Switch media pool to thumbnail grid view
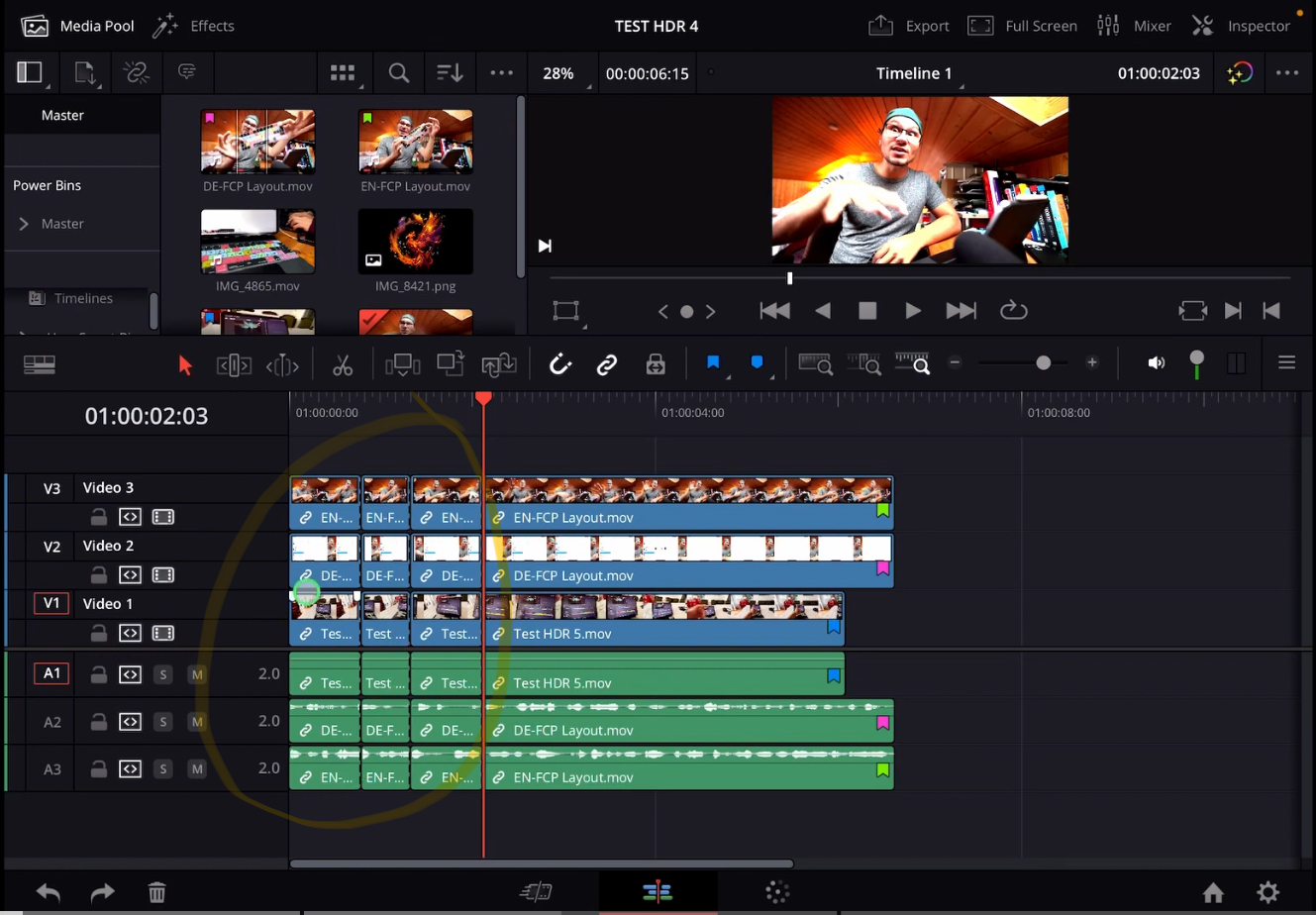 (x=343, y=73)
